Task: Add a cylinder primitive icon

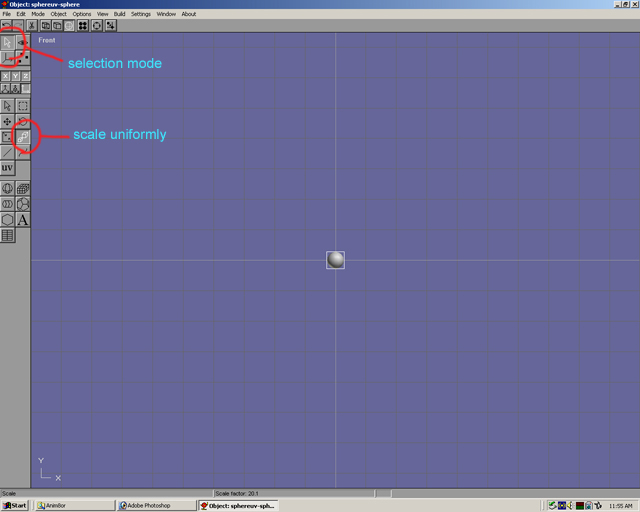Action: (7, 204)
